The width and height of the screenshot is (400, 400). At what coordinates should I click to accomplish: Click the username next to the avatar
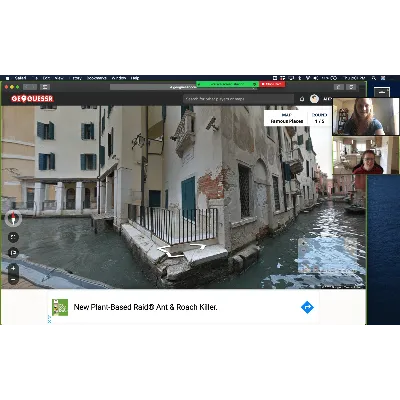(327, 99)
